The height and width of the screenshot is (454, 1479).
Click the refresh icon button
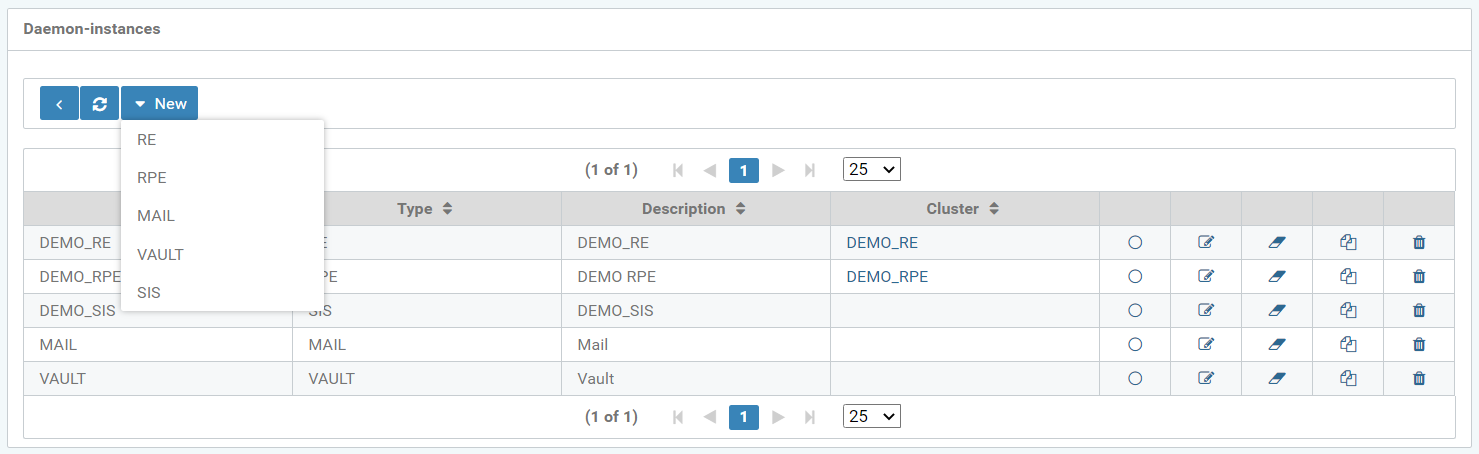tap(99, 104)
